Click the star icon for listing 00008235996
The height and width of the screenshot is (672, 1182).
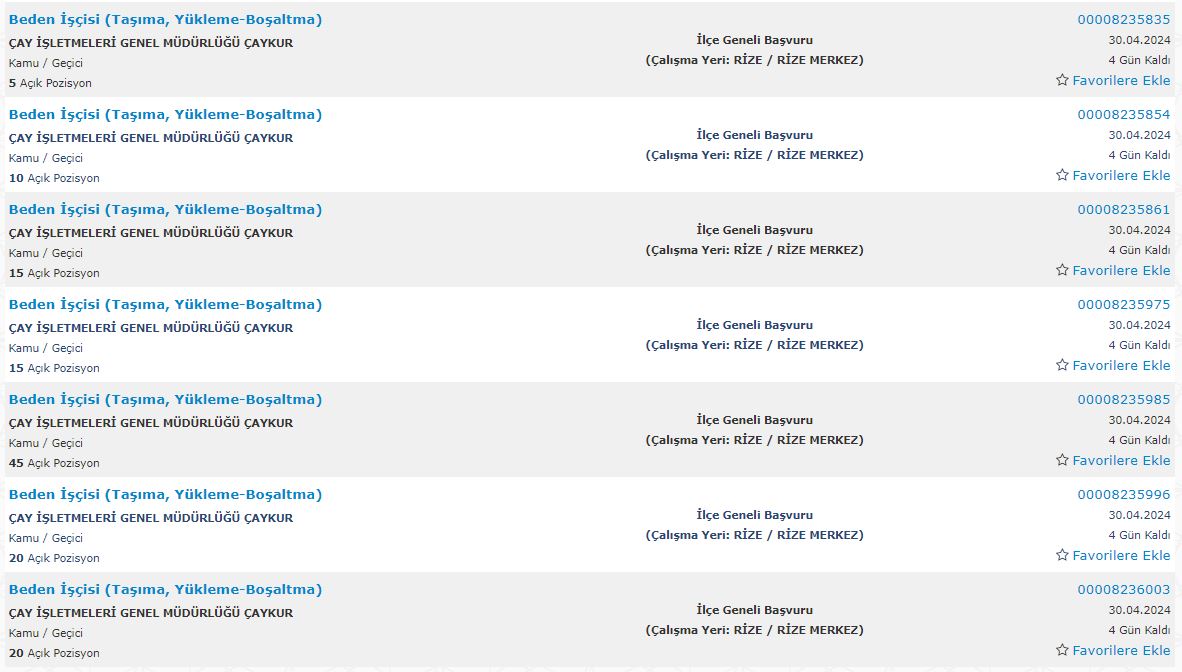click(x=1062, y=555)
